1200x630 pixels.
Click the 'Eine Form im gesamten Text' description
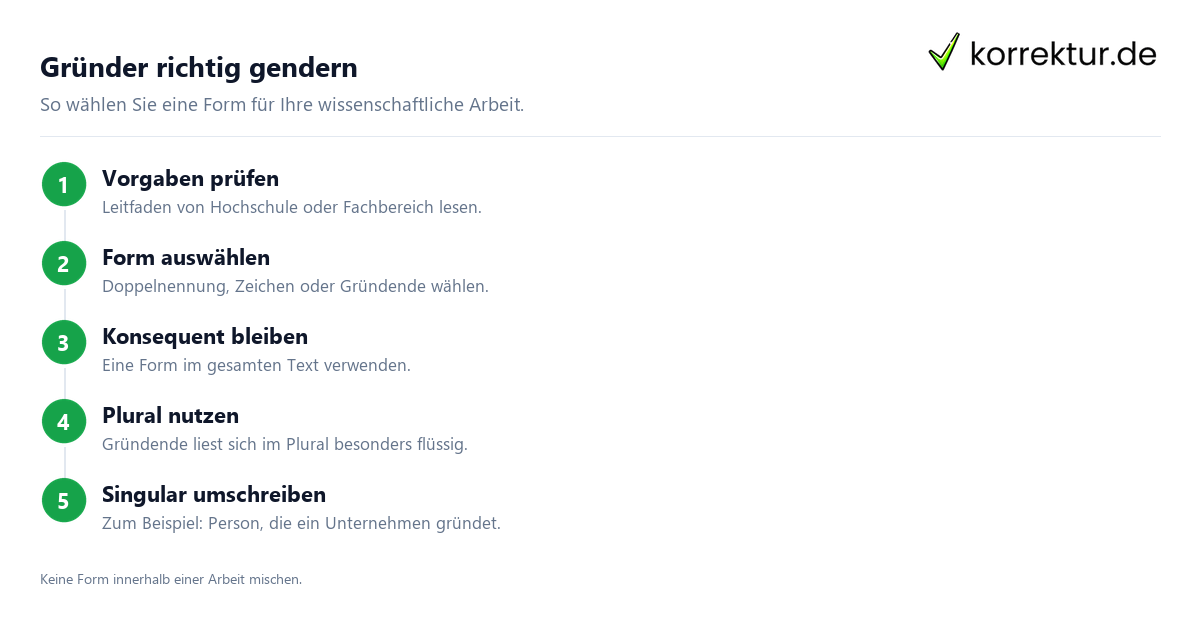coord(256,365)
